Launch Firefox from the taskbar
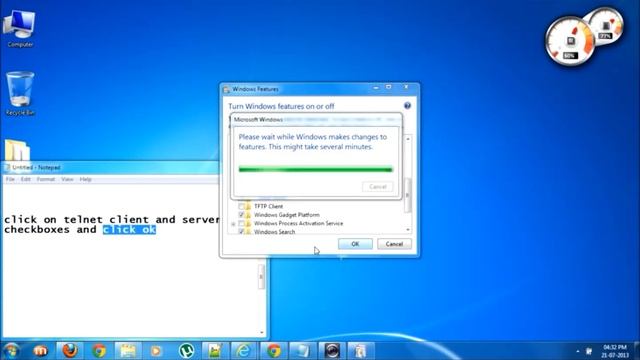The width and height of the screenshot is (640, 360). pyautogui.click(x=70, y=351)
